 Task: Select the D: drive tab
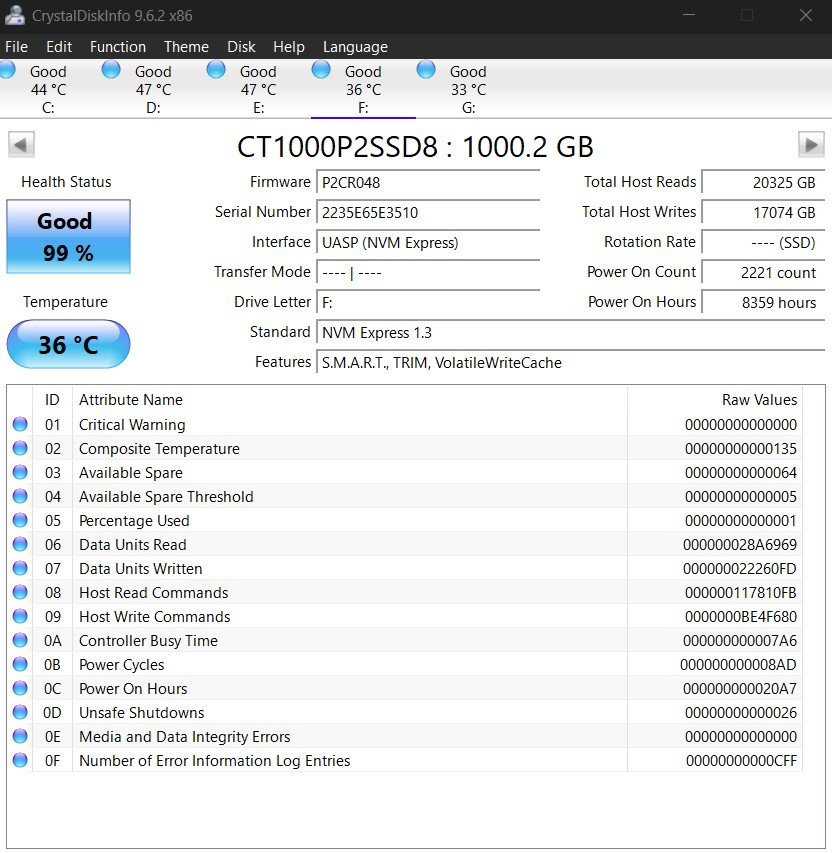(153, 89)
